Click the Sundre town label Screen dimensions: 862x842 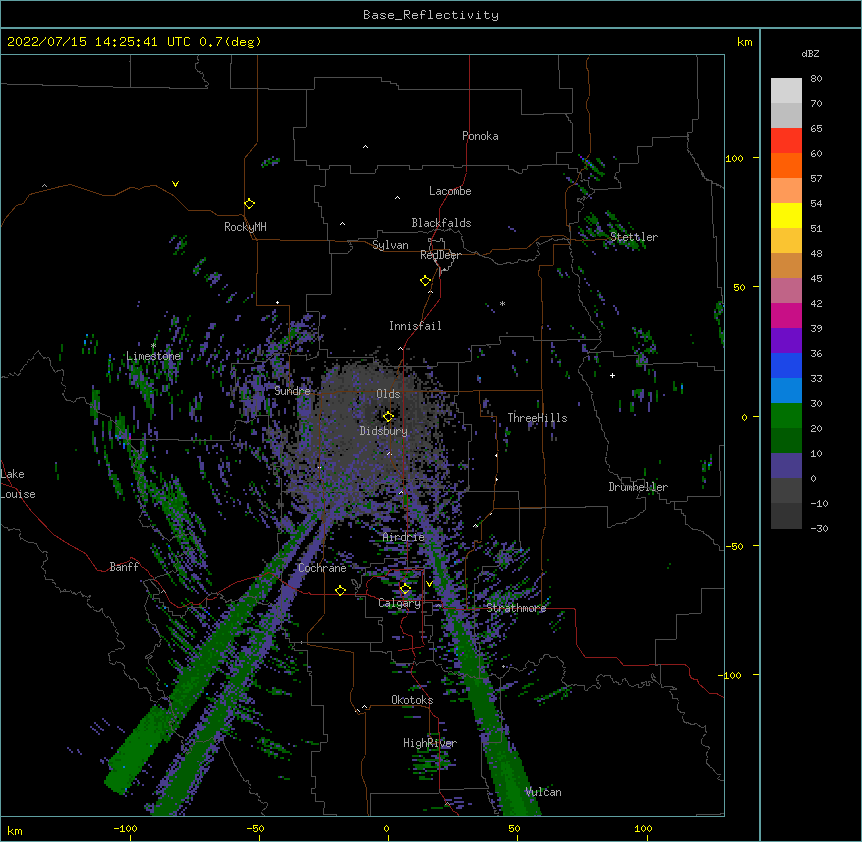point(292,391)
